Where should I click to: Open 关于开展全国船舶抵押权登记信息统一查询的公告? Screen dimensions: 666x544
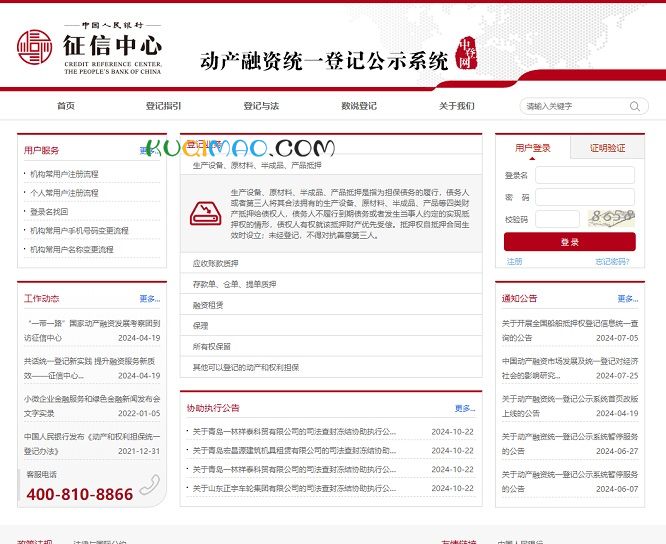click(x=570, y=330)
